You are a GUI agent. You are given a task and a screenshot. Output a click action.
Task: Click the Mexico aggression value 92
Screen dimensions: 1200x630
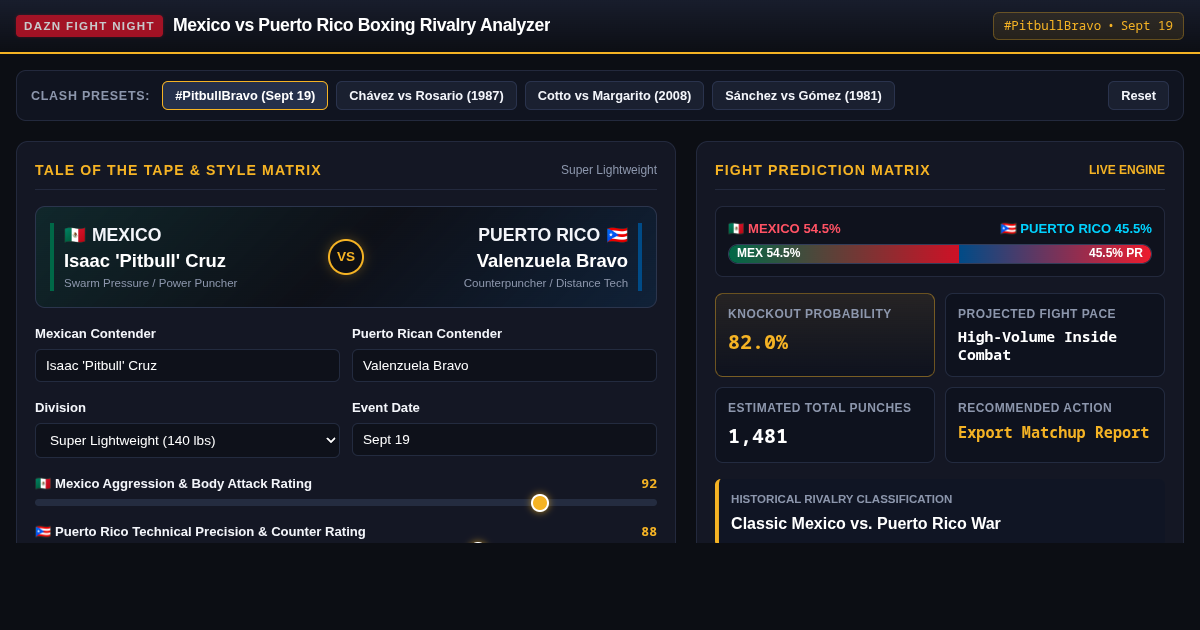(649, 484)
